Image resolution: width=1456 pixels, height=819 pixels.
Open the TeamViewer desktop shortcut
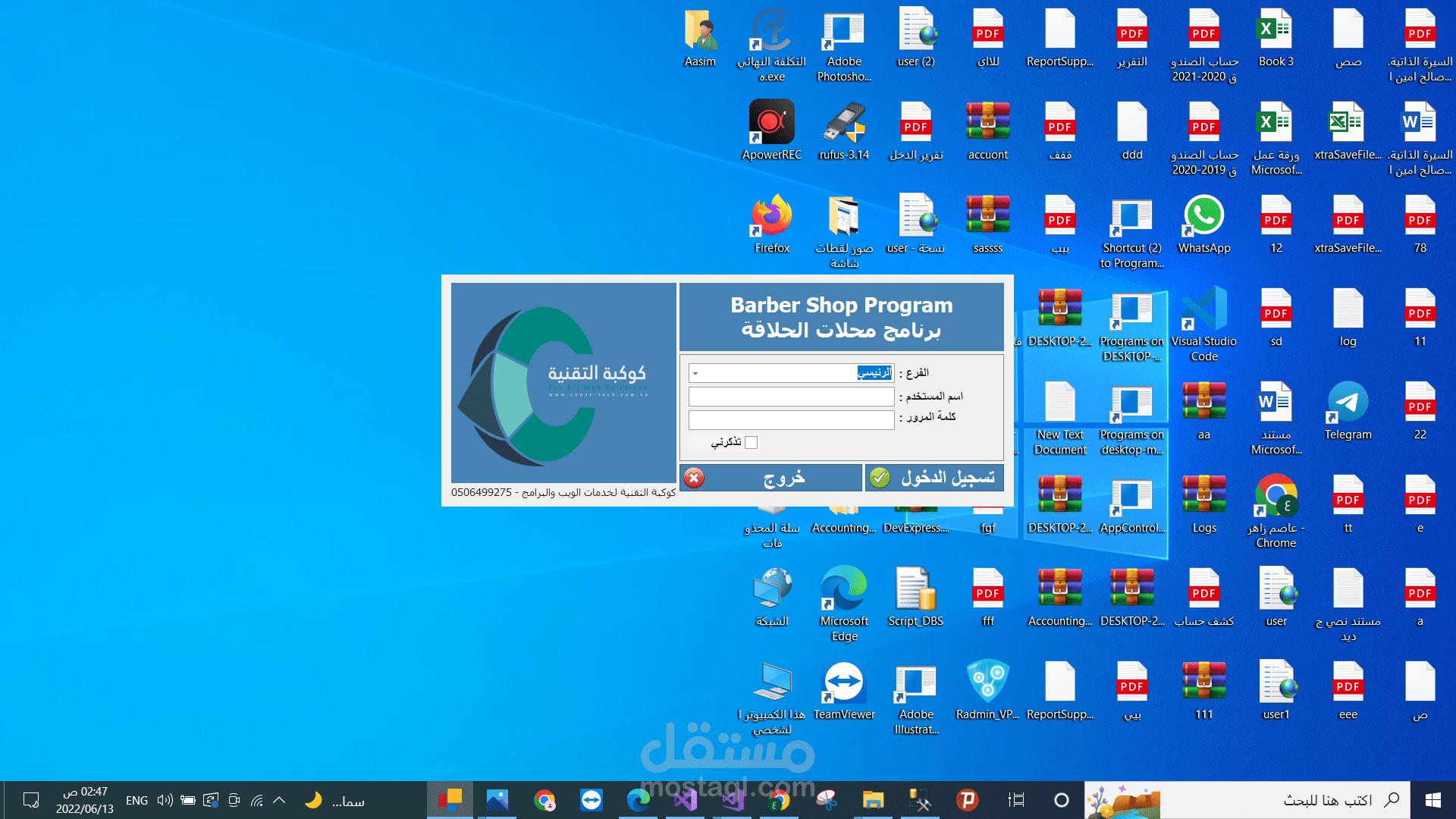(843, 684)
